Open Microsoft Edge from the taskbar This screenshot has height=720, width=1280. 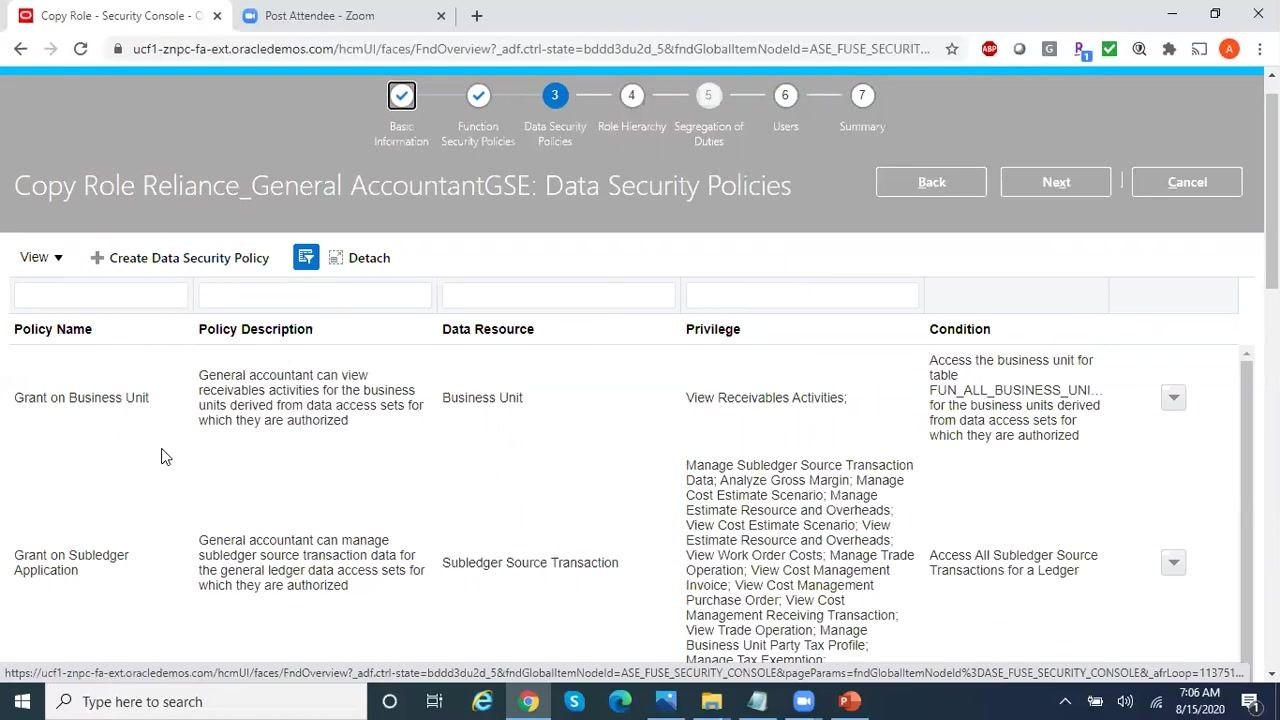click(620, 701)
